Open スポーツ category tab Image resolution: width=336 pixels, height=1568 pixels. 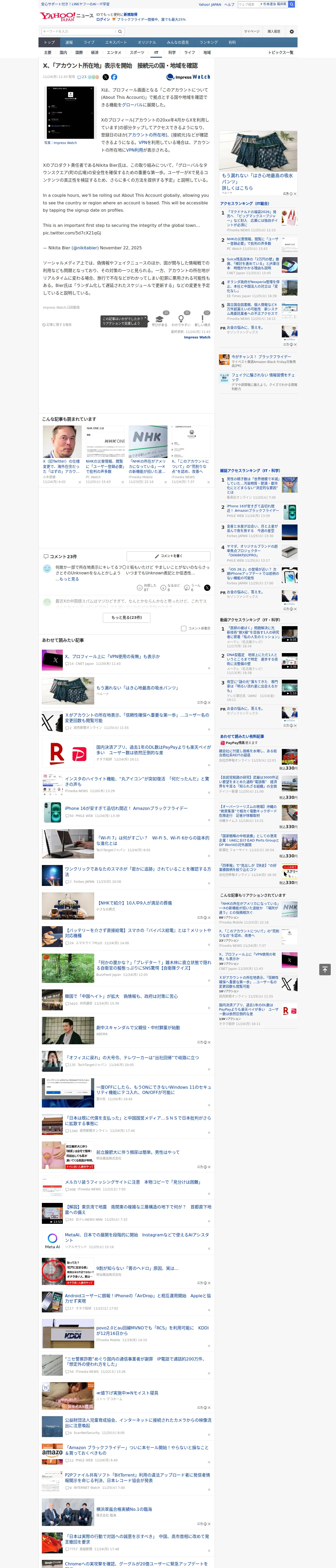(137, 52)
